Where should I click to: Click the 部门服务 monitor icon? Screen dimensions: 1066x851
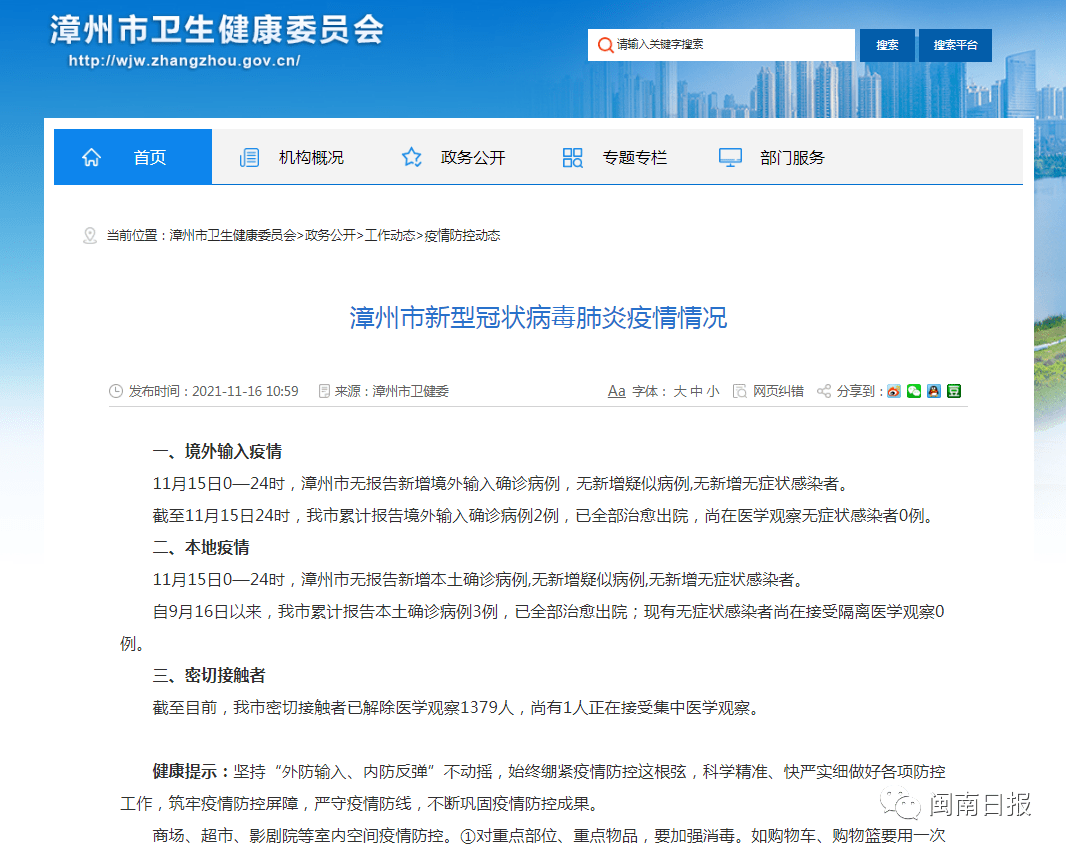tap(730, 158)
